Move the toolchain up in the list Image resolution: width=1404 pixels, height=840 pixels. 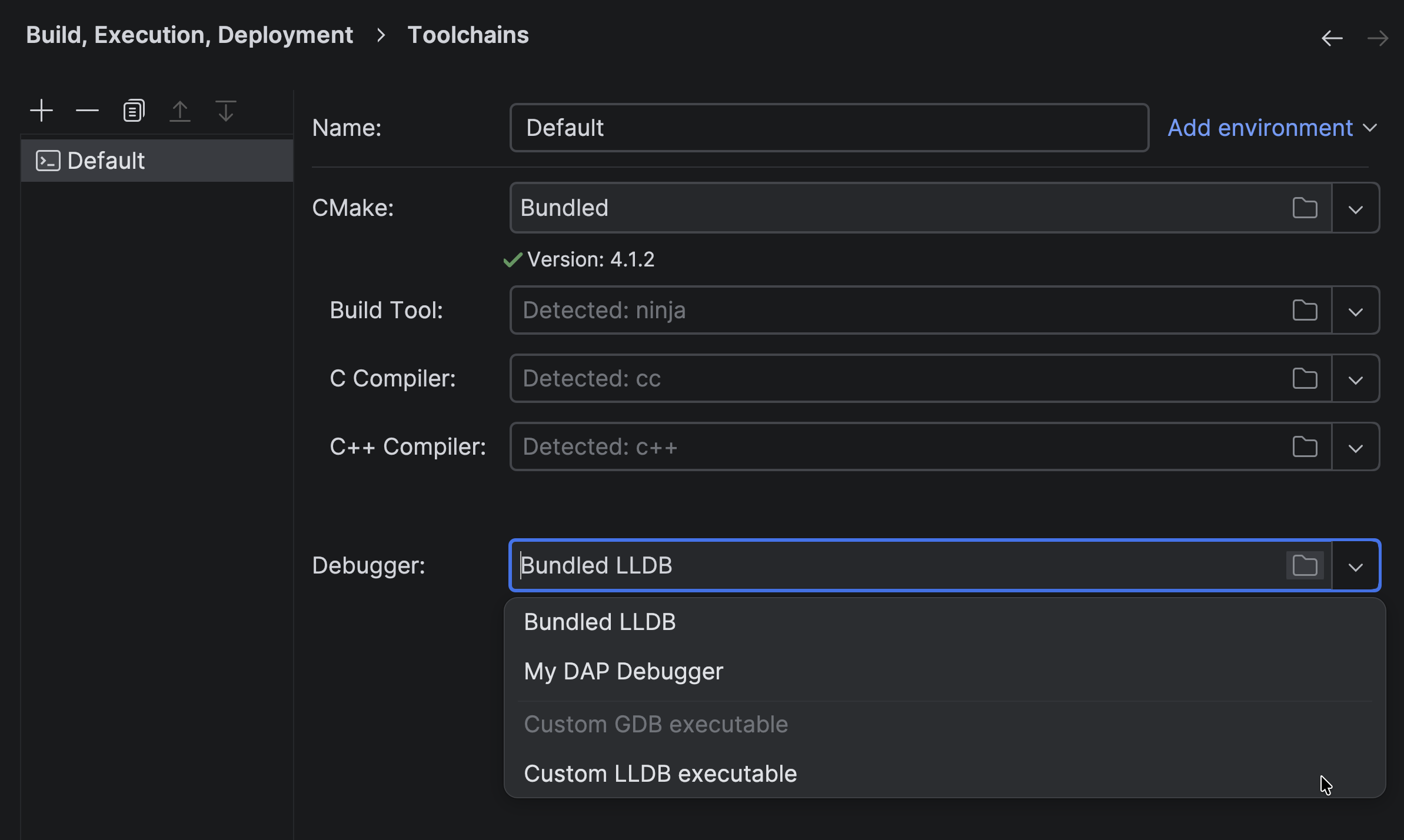pos(180,110)
